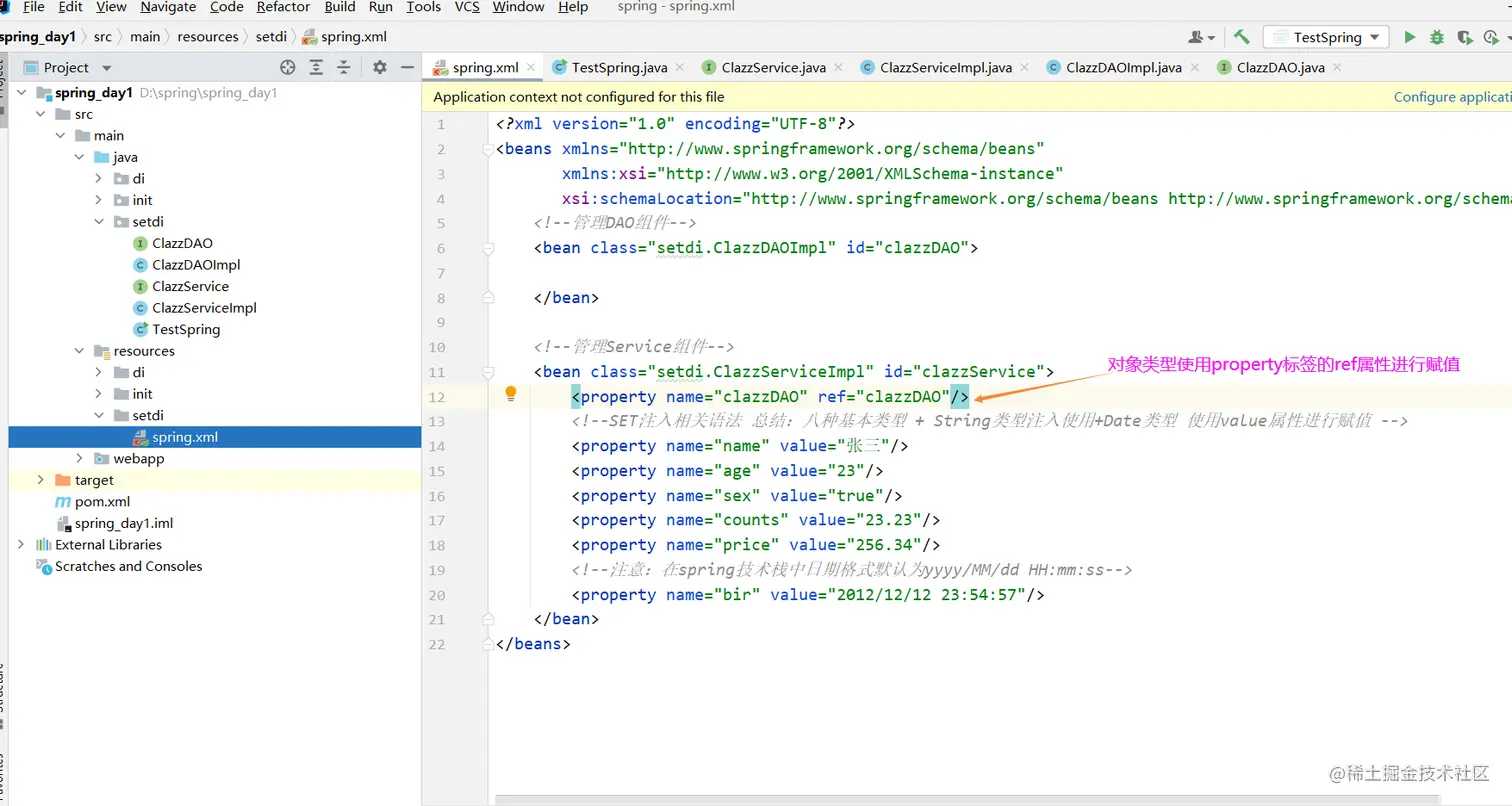The image size is (1512, 806).
Task: Switch to the ClazzServiceImpl.java tab
Action: (x=946, y=67)
